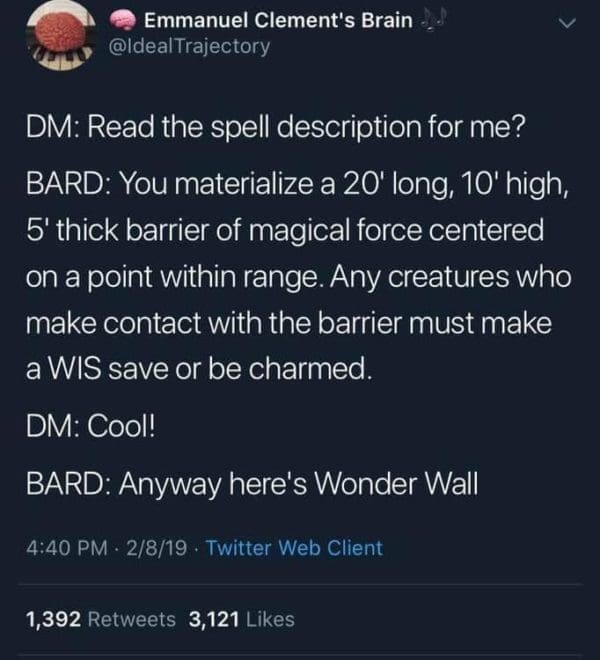The width and height of the screenshot is (600, 660).
Task: Click the 4:40 PM timestamp
Action: 67,548
